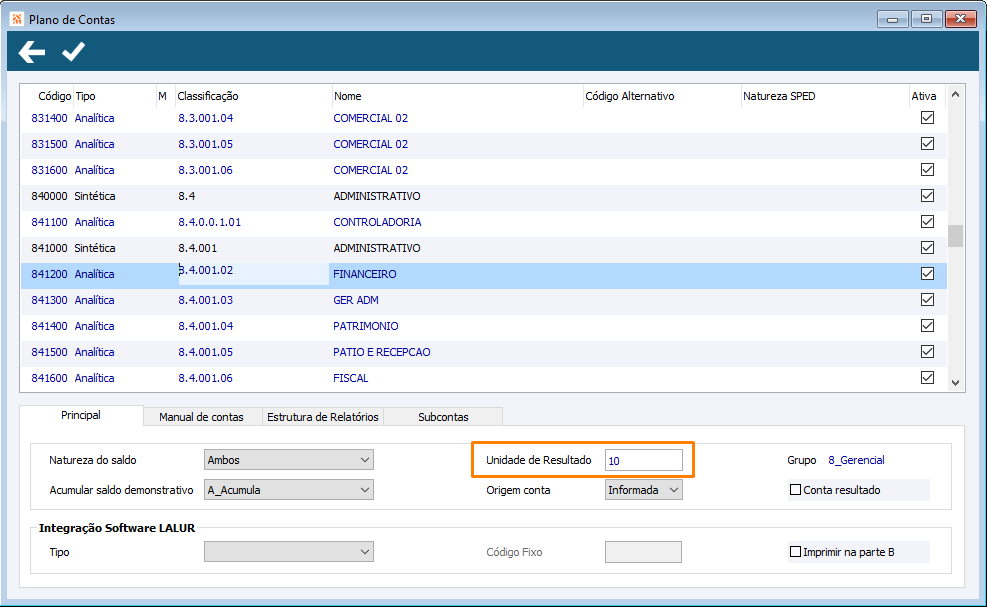This screenshot has height=607, width=987.
Task: Toggle Ativa checkbox for FINANCEIRO row
Action: coord(927,274)
